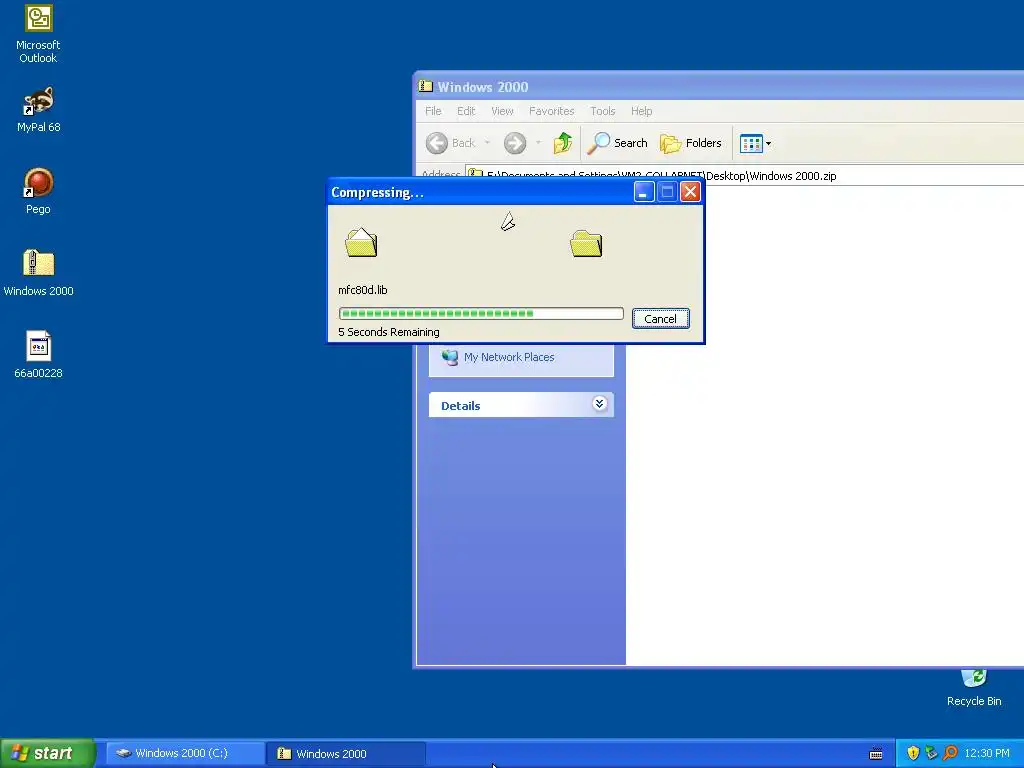Select the Pego desktop shortcut
Image resolution: width=1024 pixels, height=768 pixels.
pos(38,191)
